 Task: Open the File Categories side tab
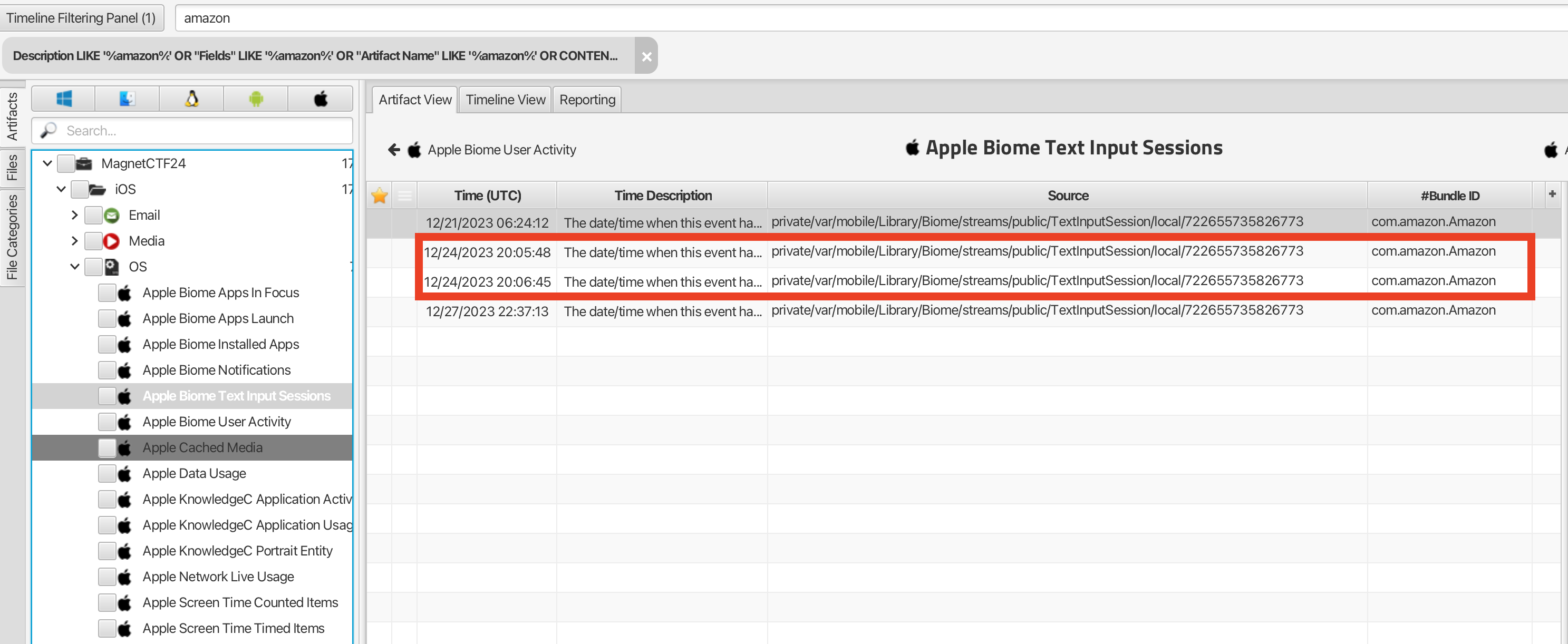point(12,237)
